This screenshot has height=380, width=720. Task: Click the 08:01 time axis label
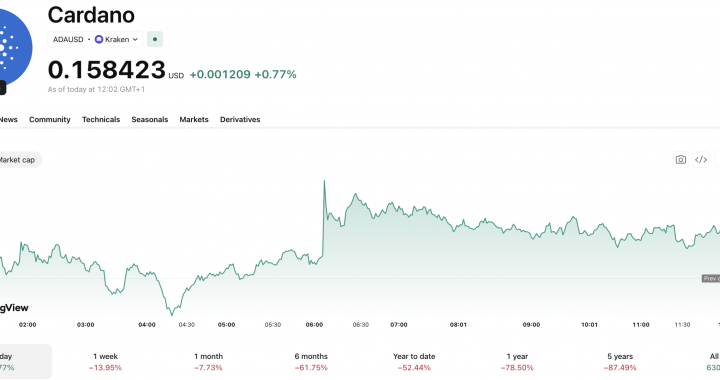click(x=458, y=324)
